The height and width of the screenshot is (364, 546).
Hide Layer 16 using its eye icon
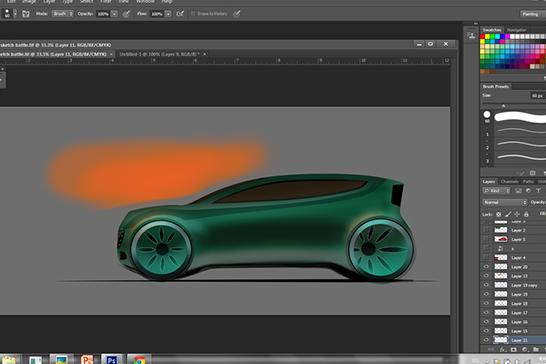[x=486, y=322]
